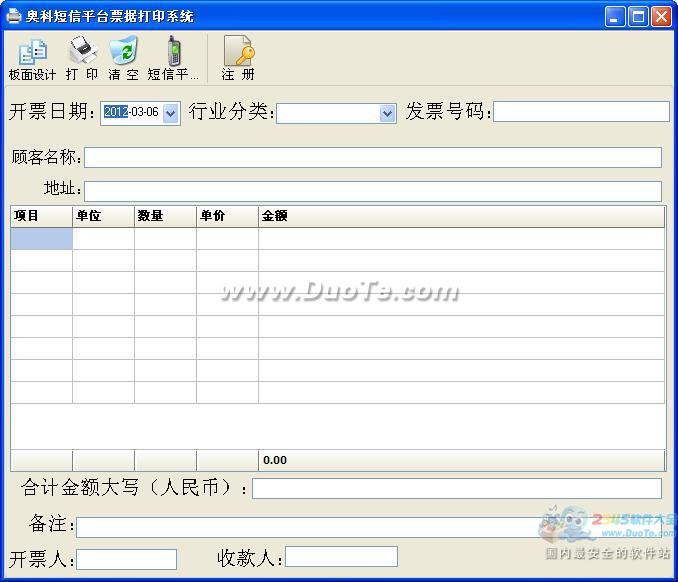The image size is (678, 582).
Task: Click the 项目 column header
Action: click(42, 216)
